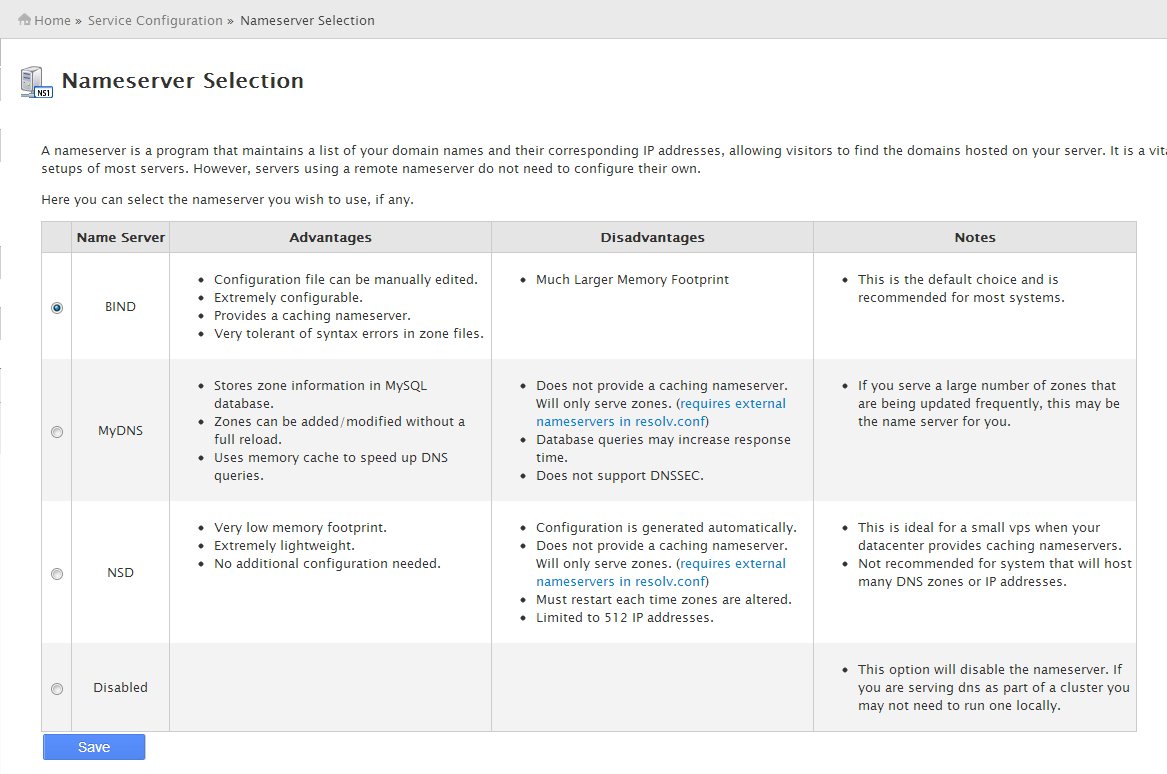Viewport: 1167px width, 774px height.
Task: Click the Nameserver Selection page heading
Action: 182,80
